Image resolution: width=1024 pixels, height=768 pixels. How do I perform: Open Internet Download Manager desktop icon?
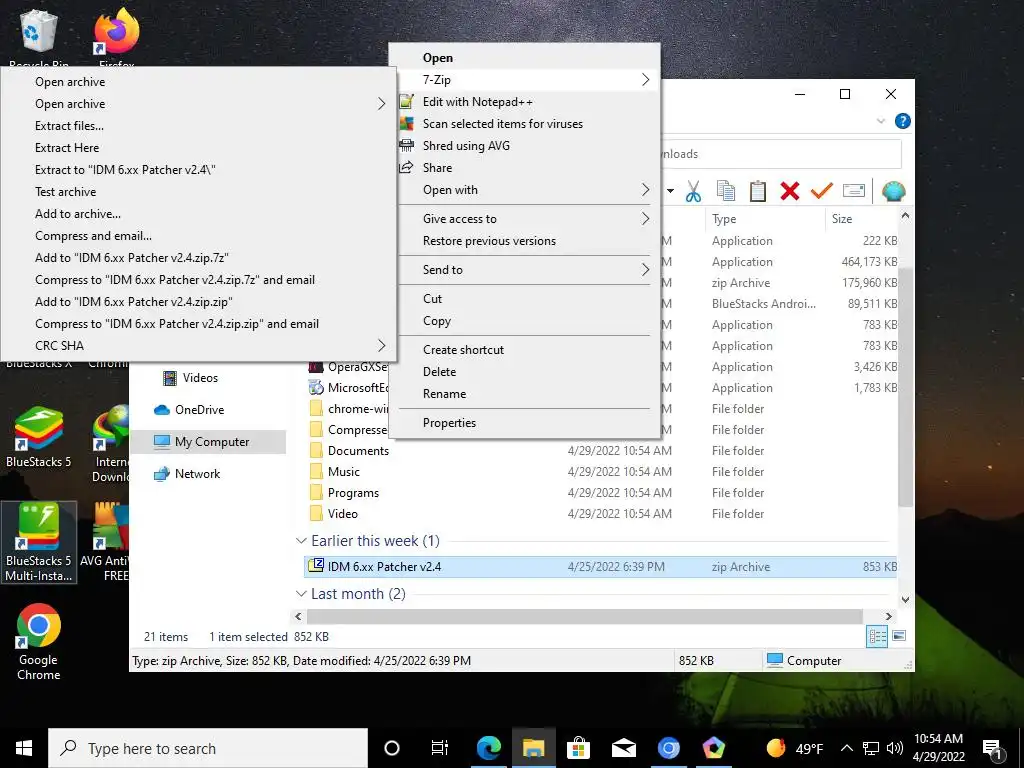[110, 444]
